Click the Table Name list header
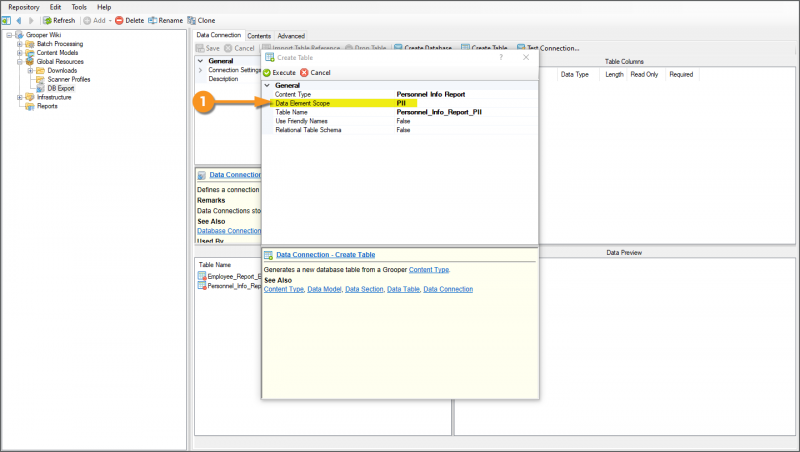 pos(215,265)
